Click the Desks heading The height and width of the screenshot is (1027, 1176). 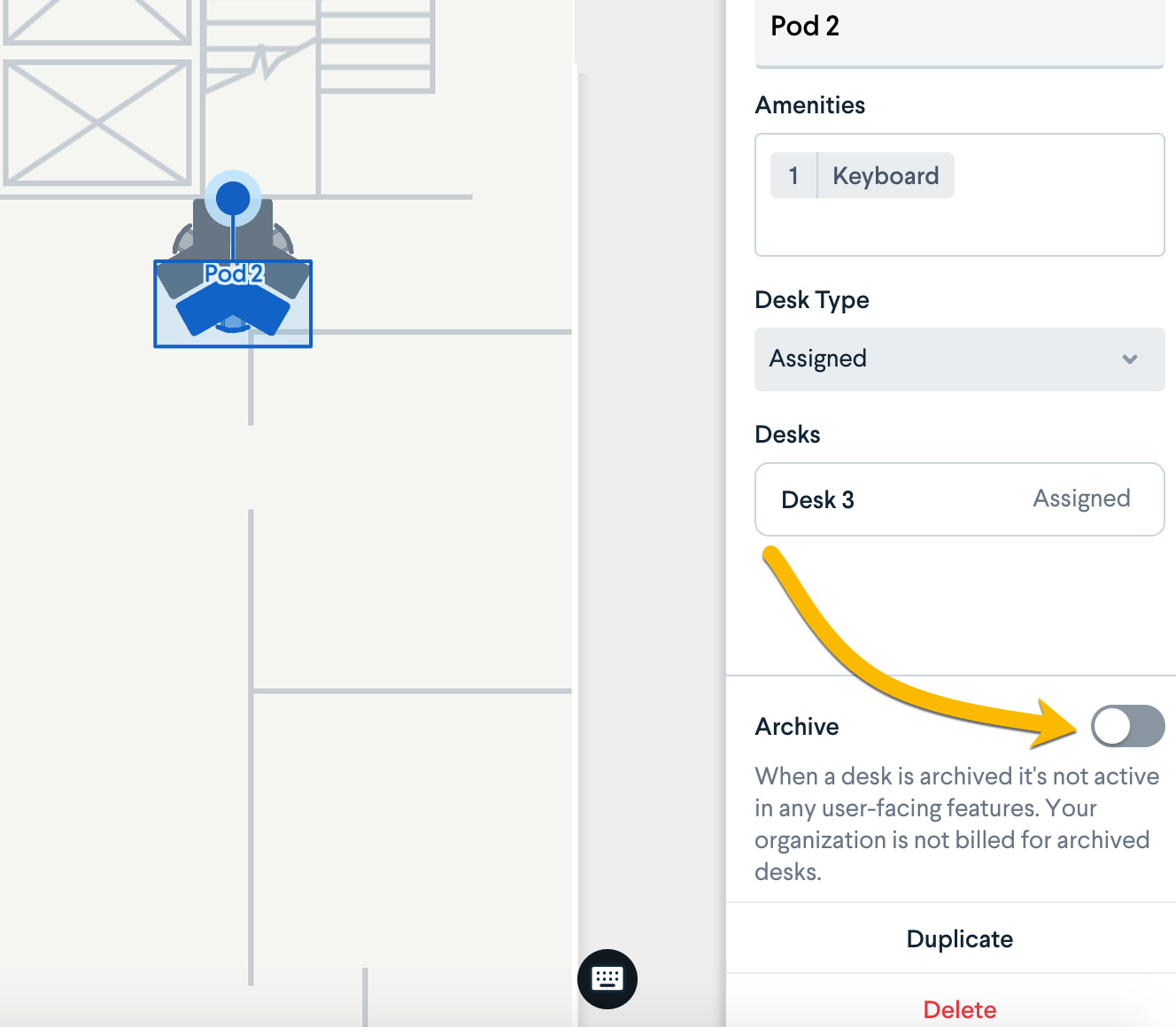pyautogui.click(x=787, y=434)
